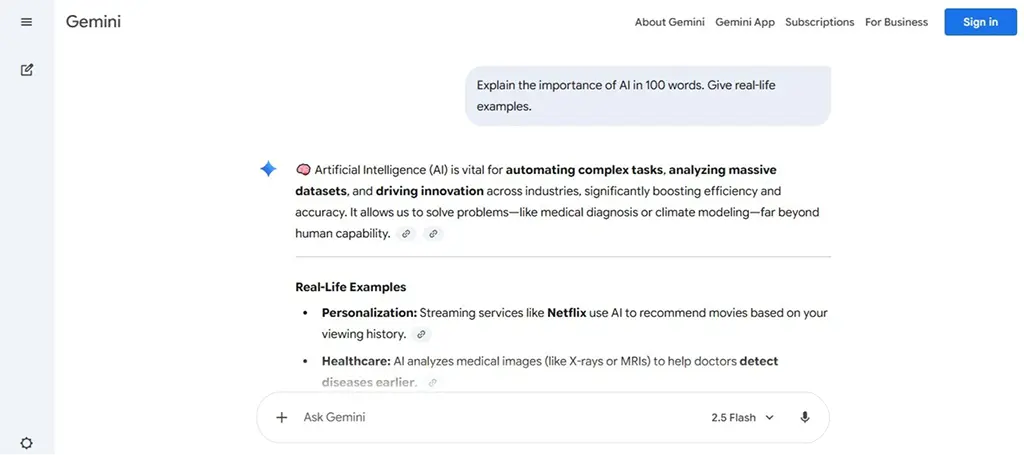Open source link after diseases earlier
The width and height of the screenshot is (1024, 455).
(432, 382)
